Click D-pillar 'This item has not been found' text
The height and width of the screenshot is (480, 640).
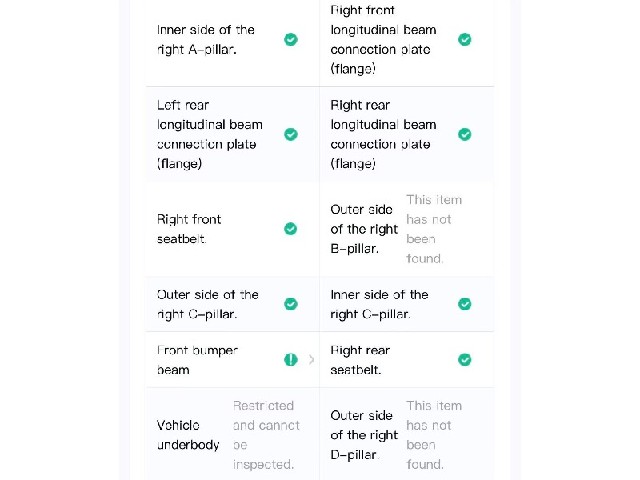(x=434, y=435)
